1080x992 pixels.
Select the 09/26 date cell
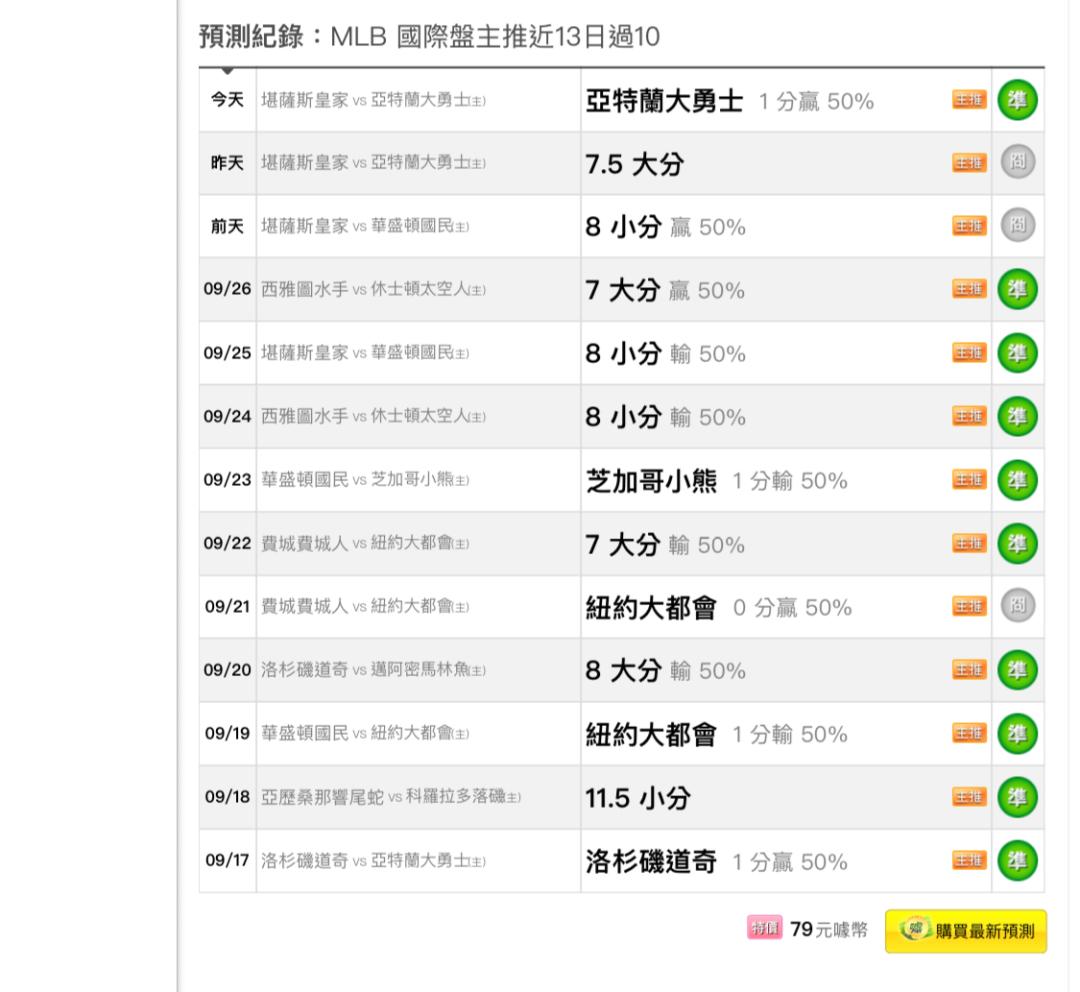coord(227,289)
